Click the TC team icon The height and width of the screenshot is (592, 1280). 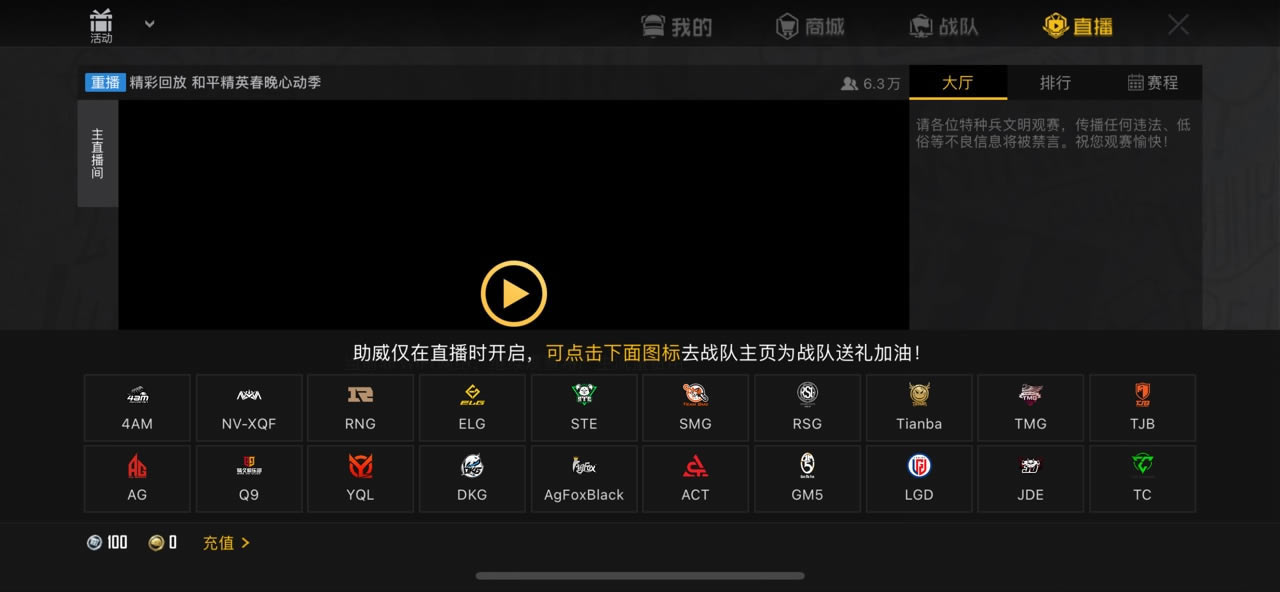[1141, 478]
